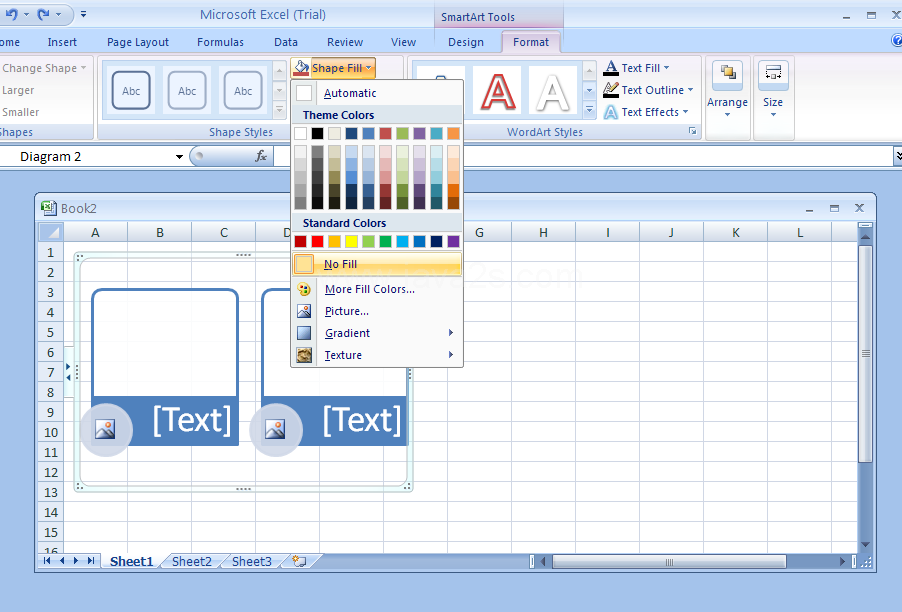Click the Shape Fill paint bucket icon
The image size is (902, 612).
(x=301, y=68)
